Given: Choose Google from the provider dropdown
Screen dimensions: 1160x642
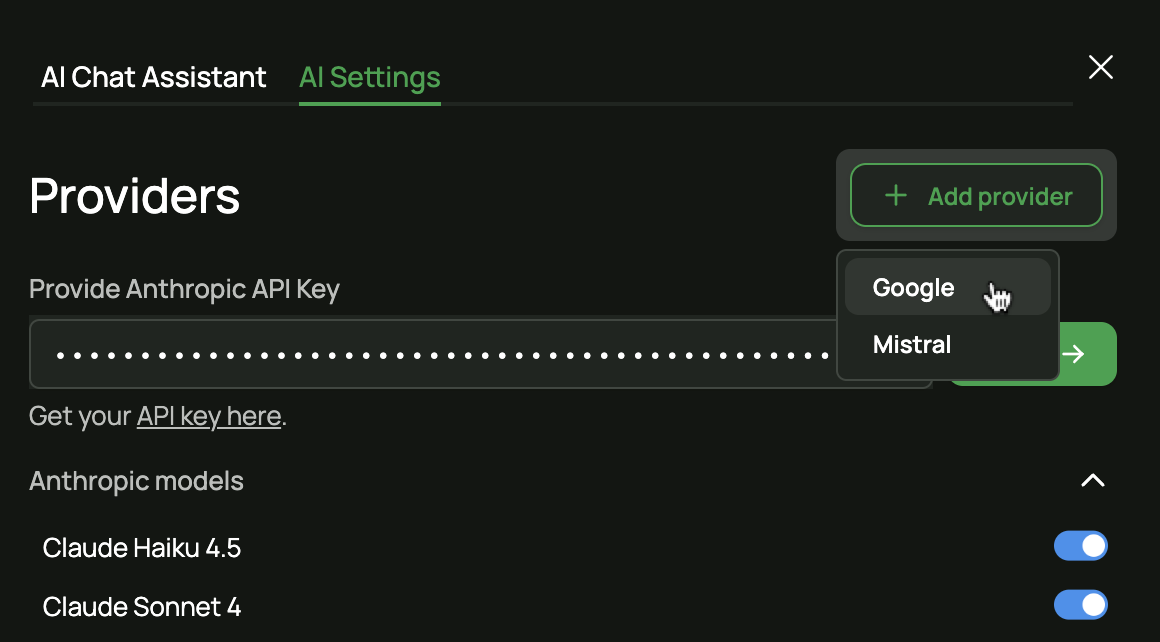Looking at the screenshot, I should coord(913,288).
